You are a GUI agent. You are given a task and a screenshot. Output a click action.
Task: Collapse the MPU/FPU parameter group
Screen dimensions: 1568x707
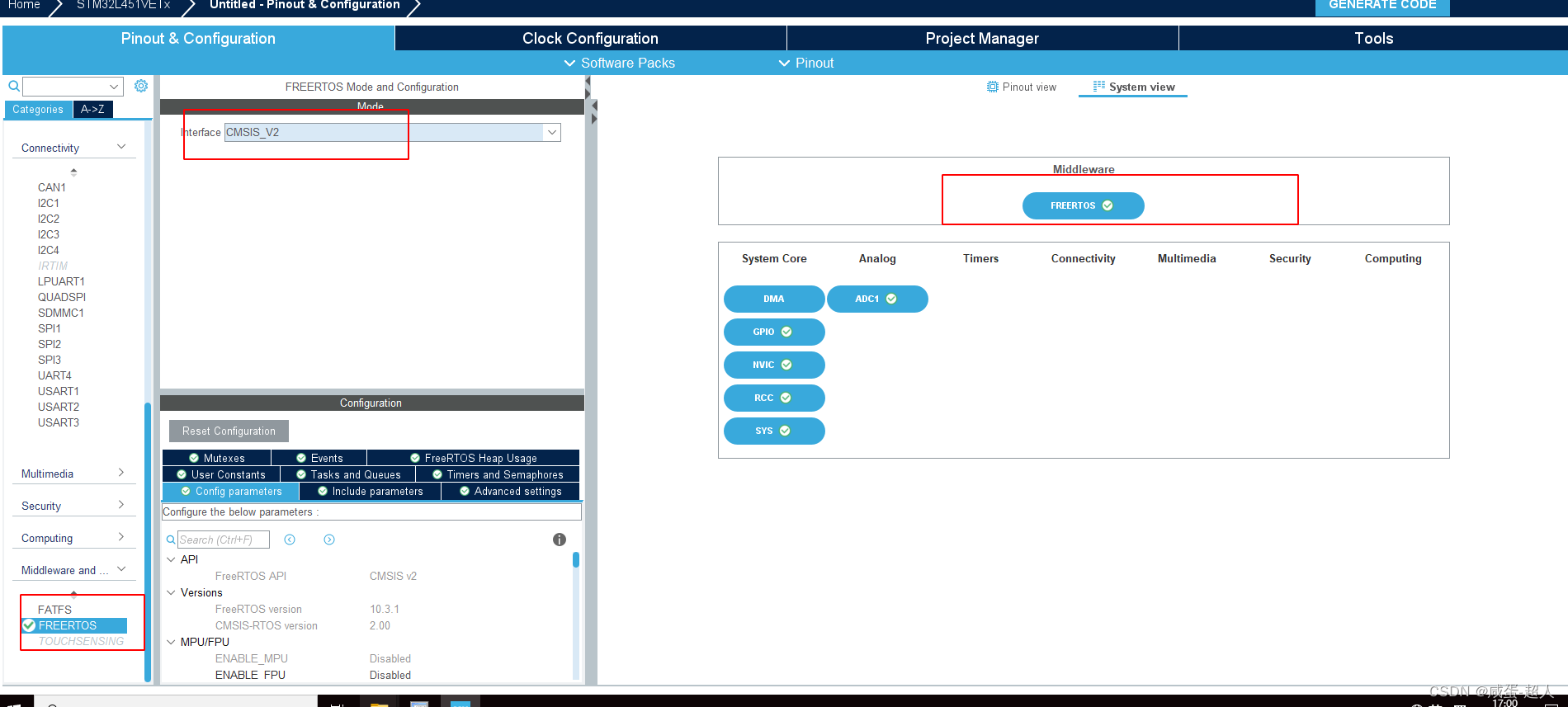[x=171, y=642]
